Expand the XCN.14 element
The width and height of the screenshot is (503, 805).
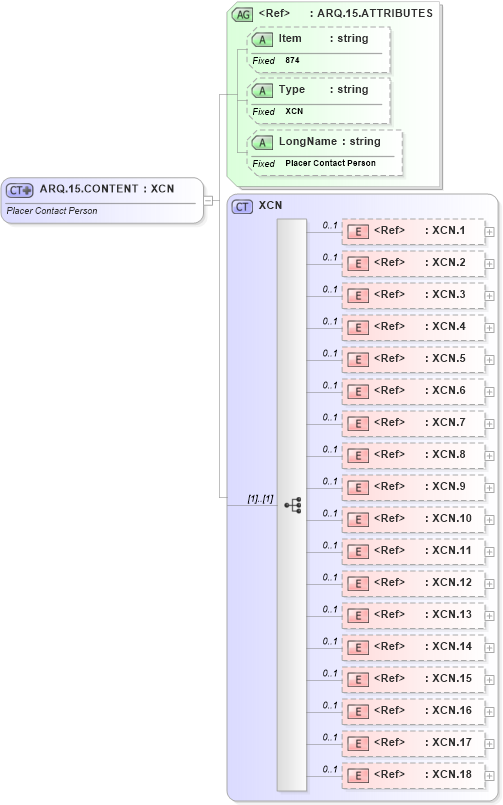pos(489,648)
